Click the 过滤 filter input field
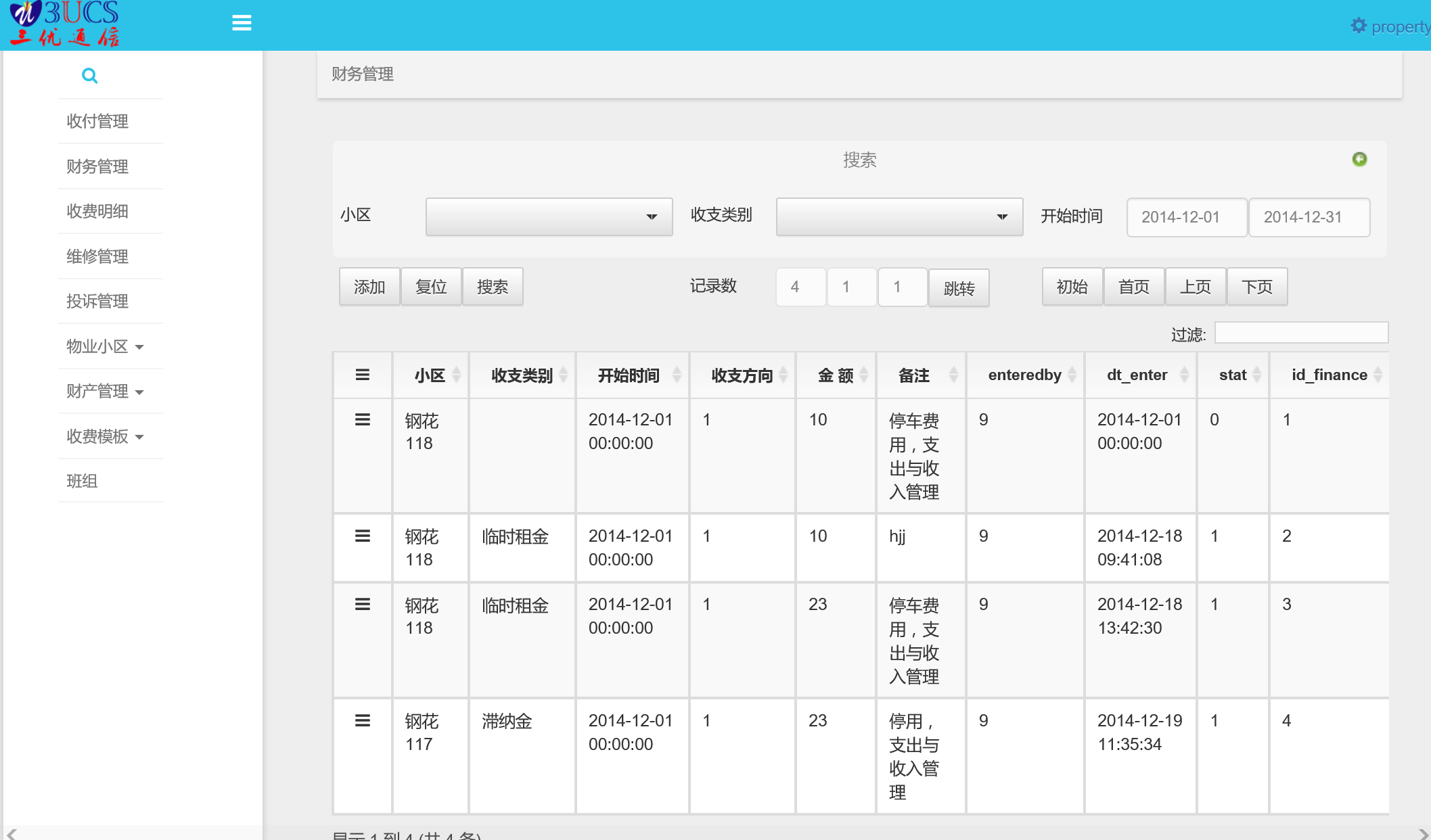This screenshot has height=840, width=1431. 1300,333
